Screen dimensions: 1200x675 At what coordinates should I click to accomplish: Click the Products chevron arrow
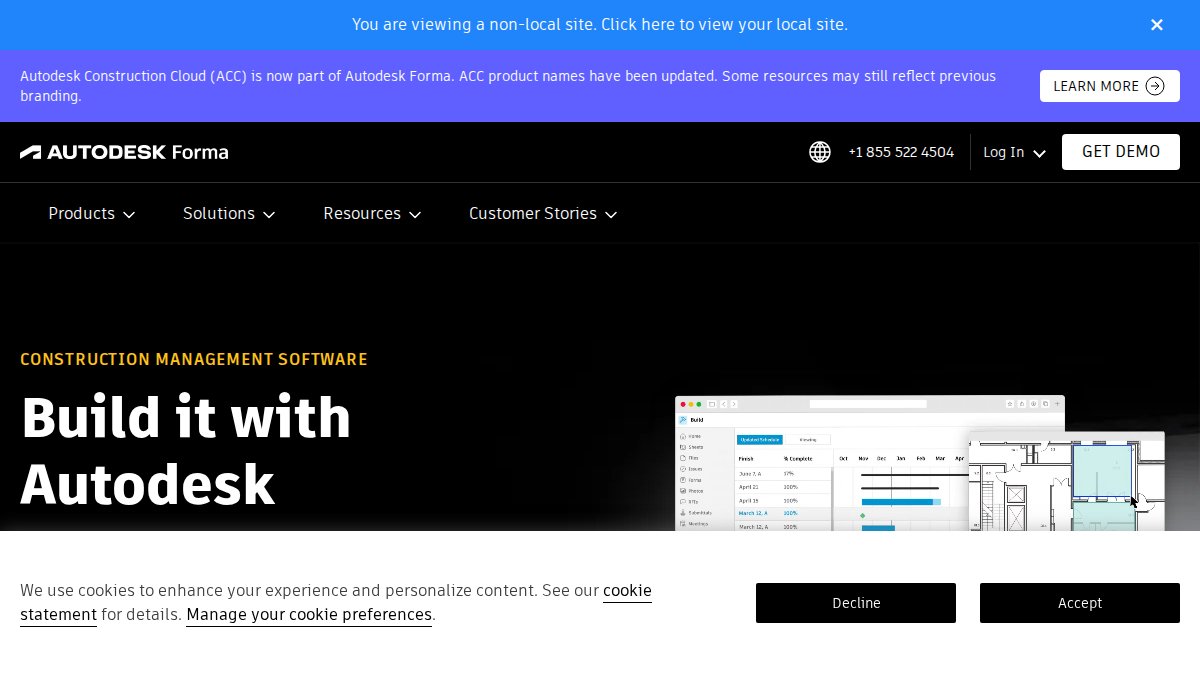tap(129, 214)
